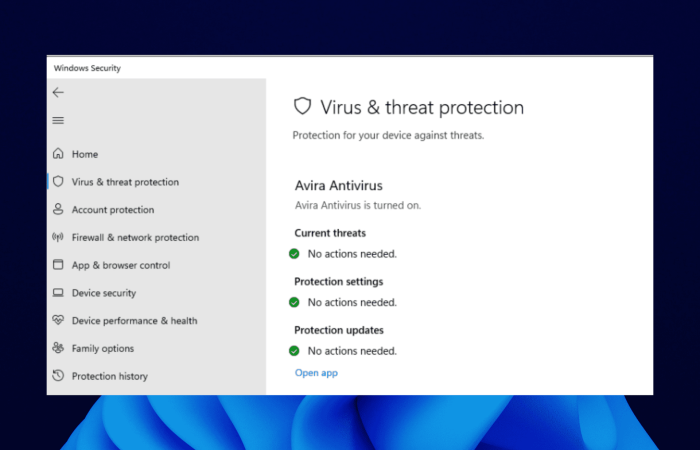Click the Protection history clock icon
The width and height of the screenshot is (700, 450).
click(58, 375)
